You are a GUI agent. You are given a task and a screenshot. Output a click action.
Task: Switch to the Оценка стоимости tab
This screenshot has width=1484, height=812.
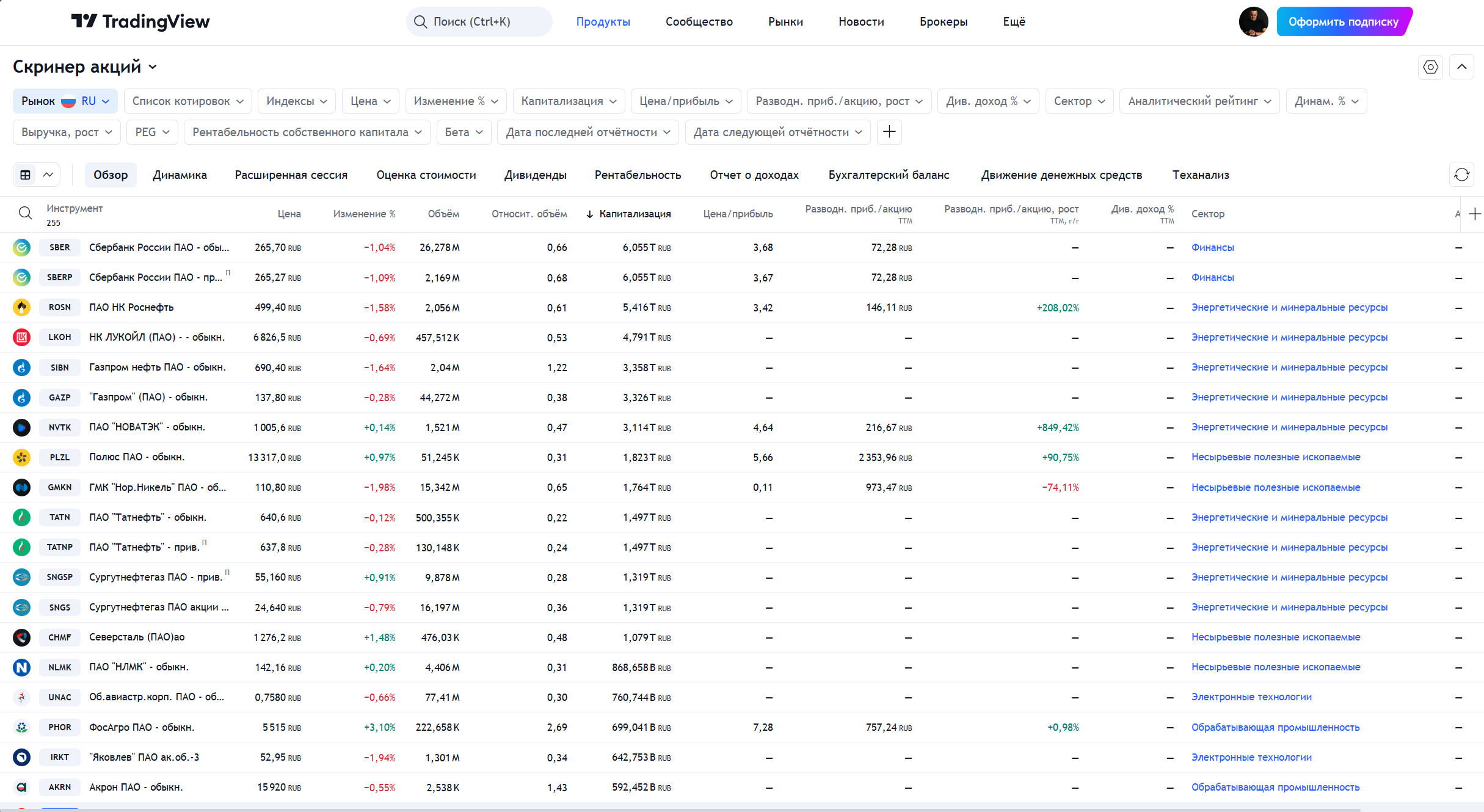coord(426,175)
